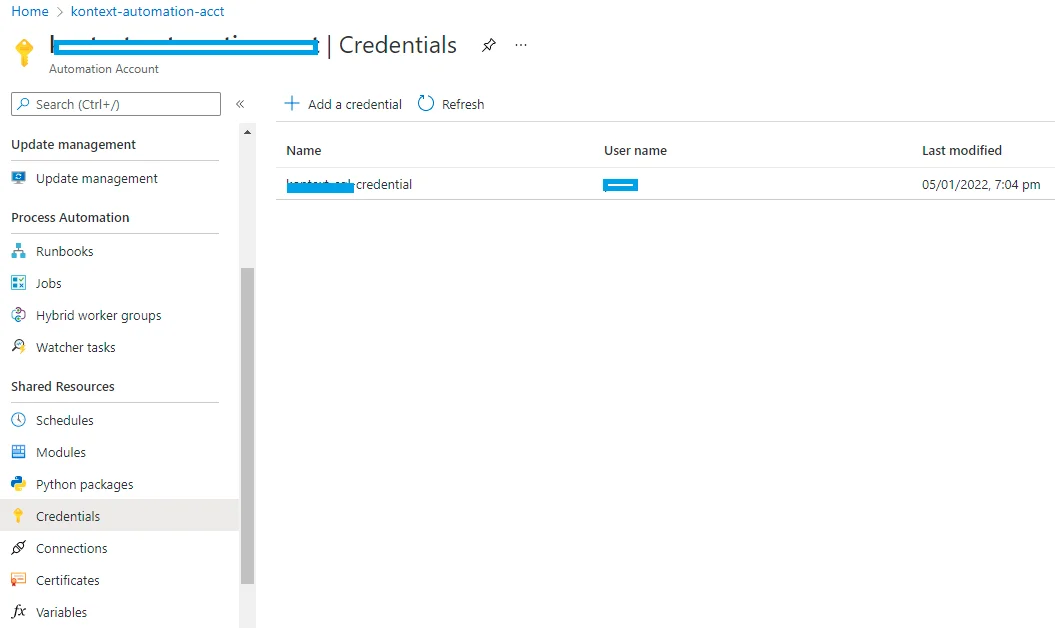
Task: Click the sidebar vertical scrollbar thumb
Action: click(x=247, y=425)
